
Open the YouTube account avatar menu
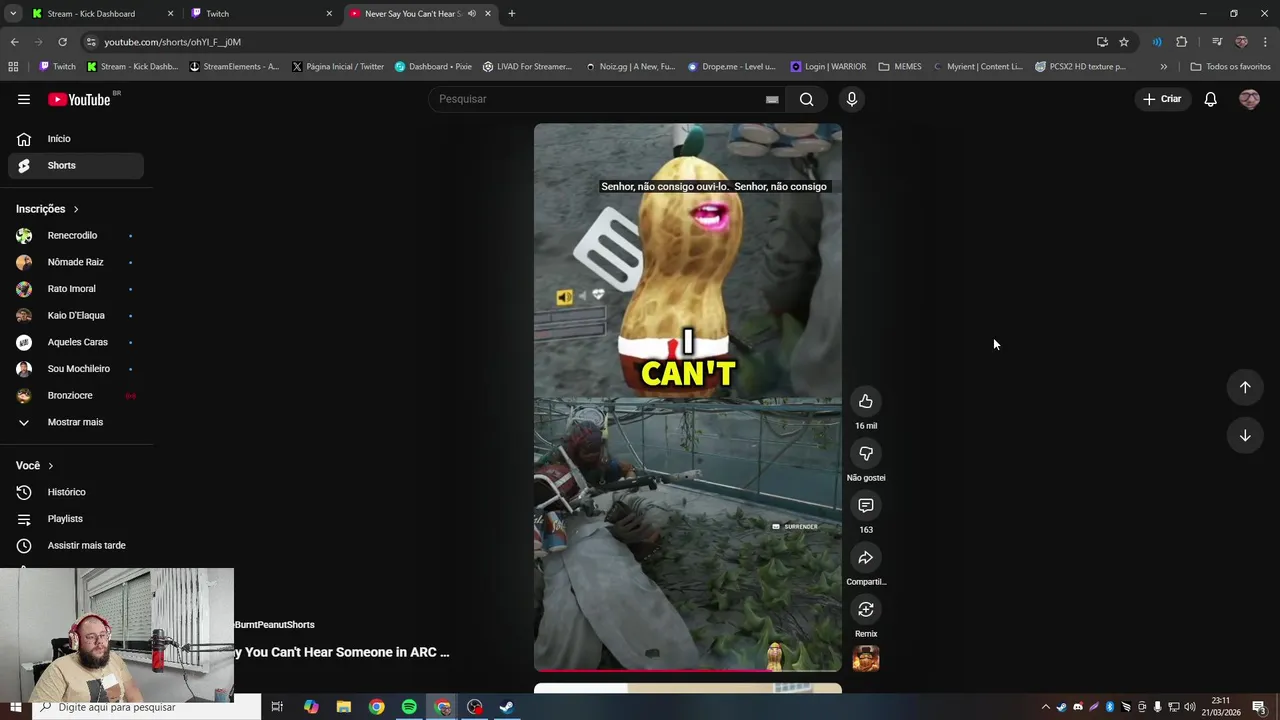1249,99
